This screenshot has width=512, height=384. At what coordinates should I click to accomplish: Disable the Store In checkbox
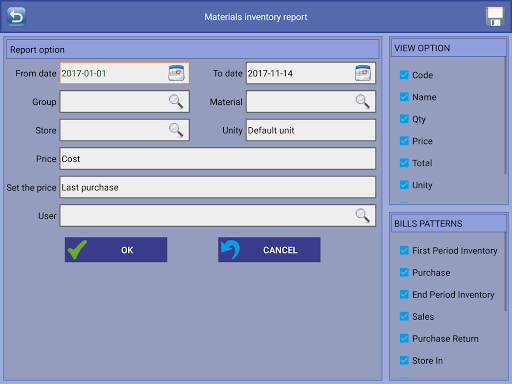(x=404, y=360)
